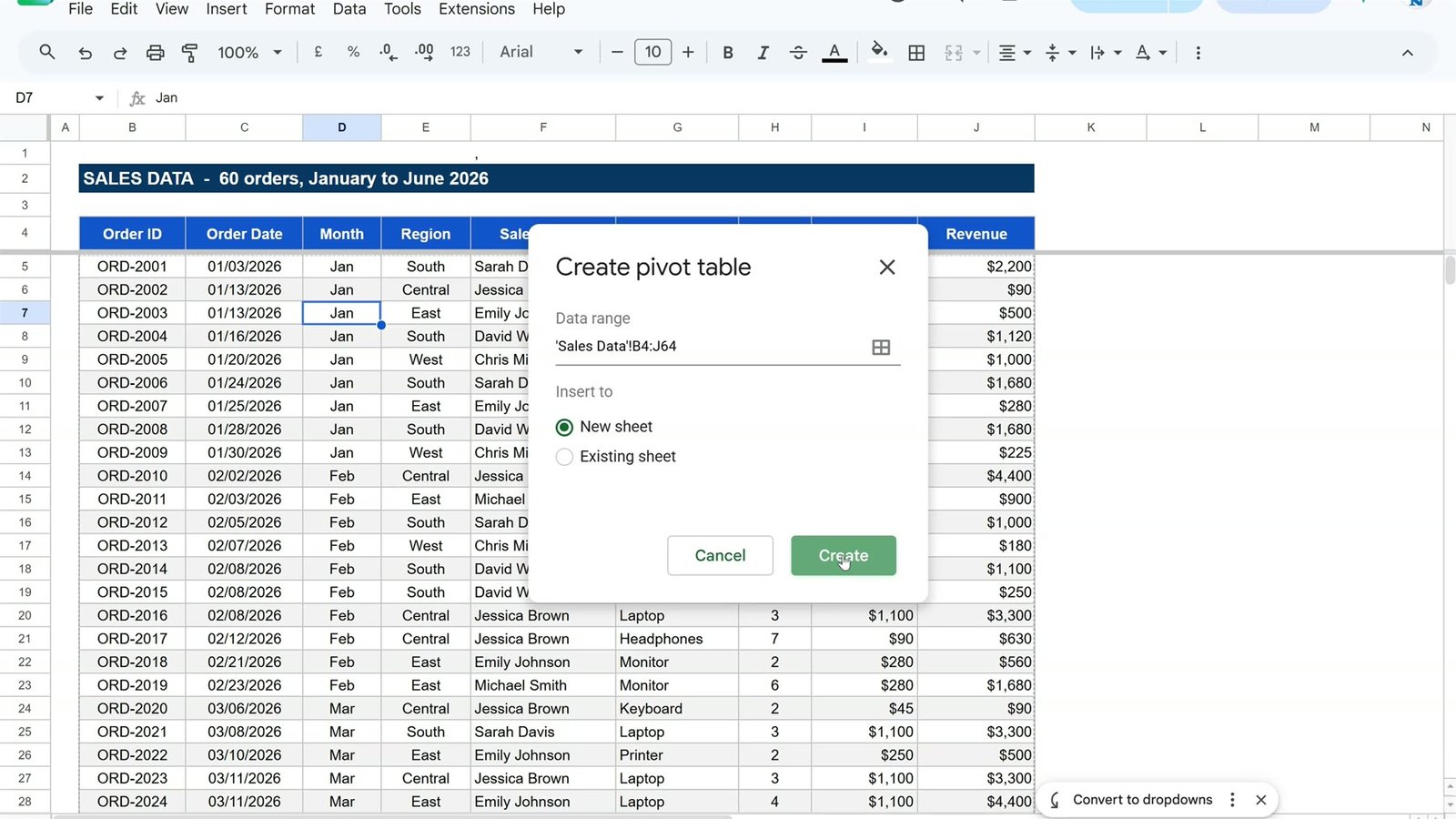Toggle bold formatting

(728, 53)
